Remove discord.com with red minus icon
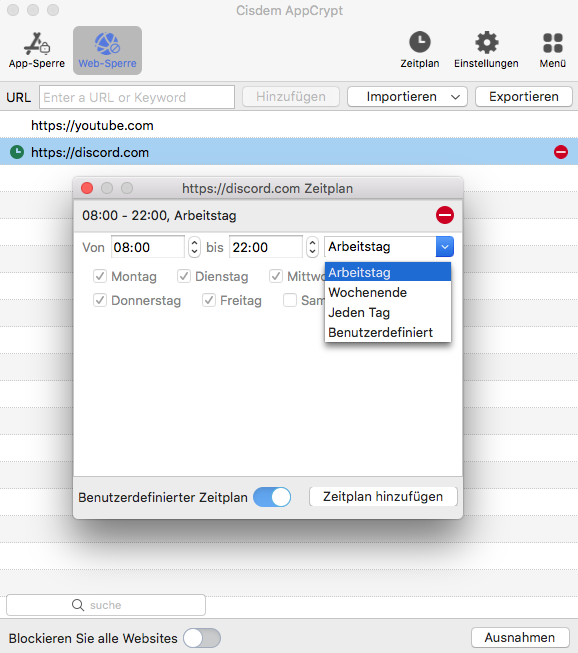The width and height of the screenshot is (578, 653). (x=561, y=152)
